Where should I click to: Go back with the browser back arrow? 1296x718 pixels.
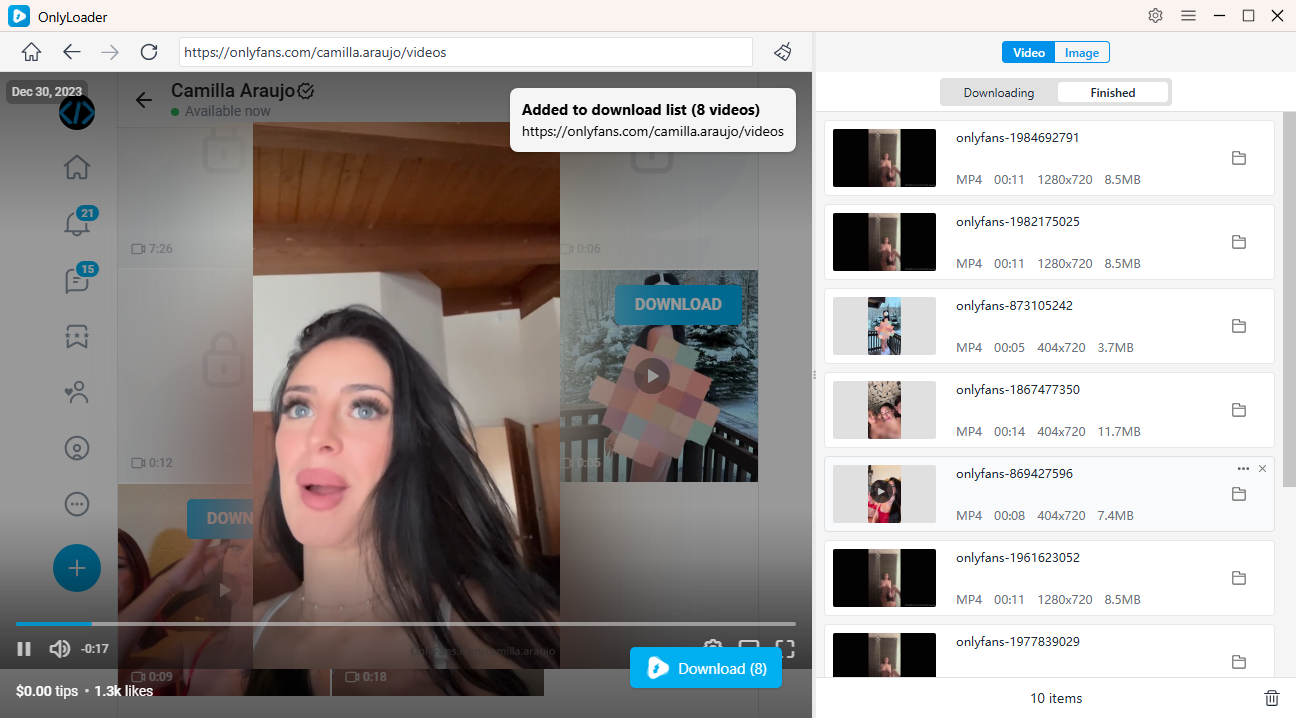[x=71, y=52]
